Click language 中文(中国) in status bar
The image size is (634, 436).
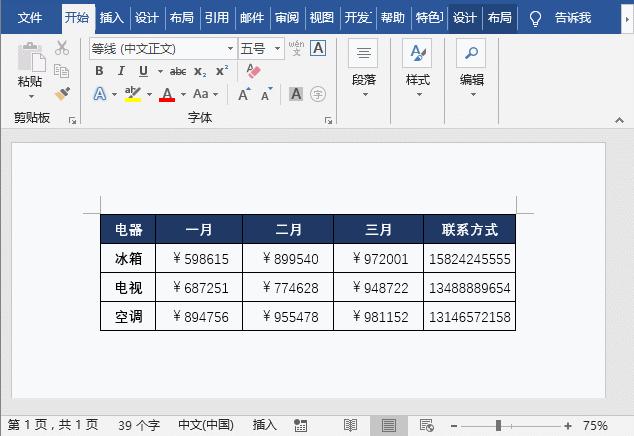tap(206, 425)
